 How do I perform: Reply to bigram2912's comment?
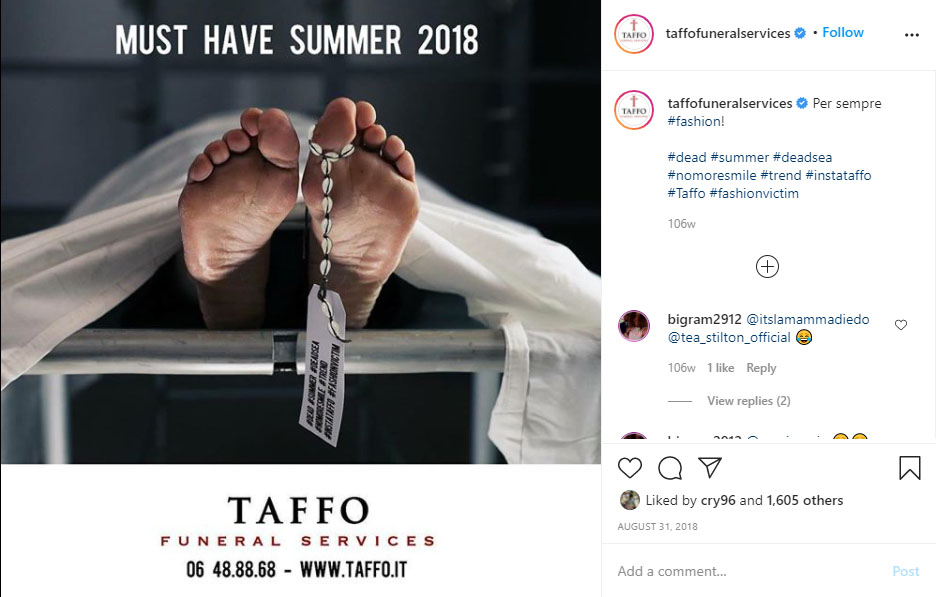click(761, 368)
